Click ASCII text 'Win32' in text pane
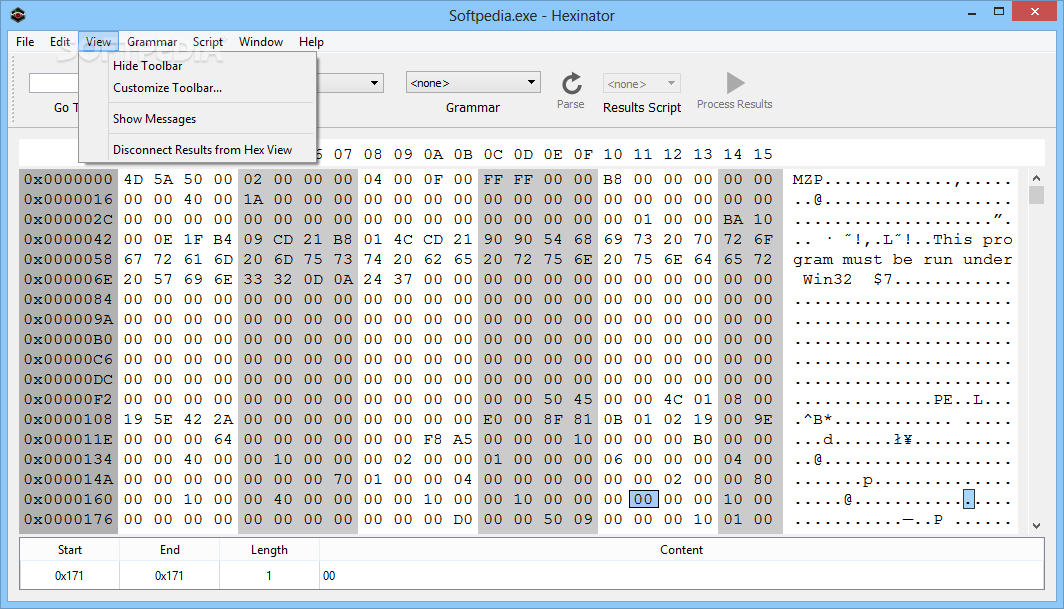1064x609 pixels. 827,279
